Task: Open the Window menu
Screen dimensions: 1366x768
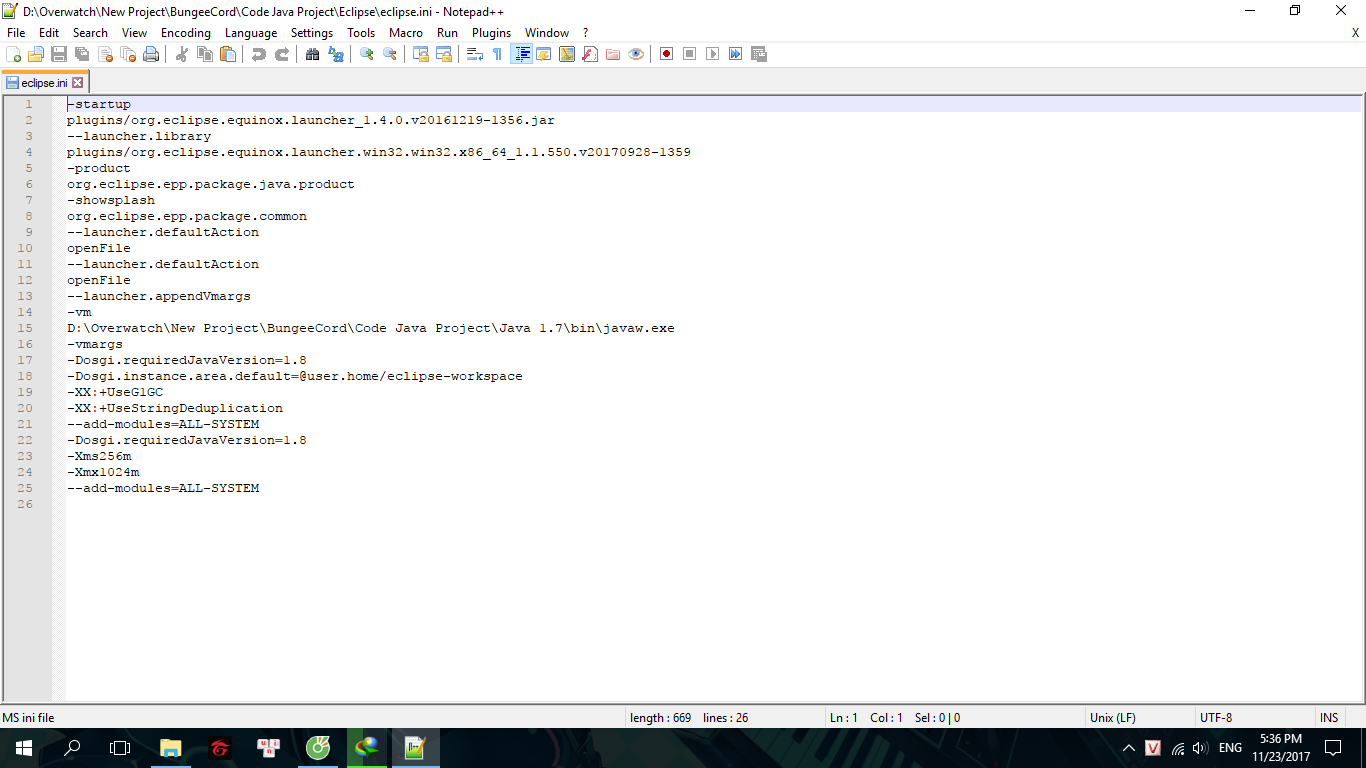Action: pyautogui.click(x=547, y=33)
